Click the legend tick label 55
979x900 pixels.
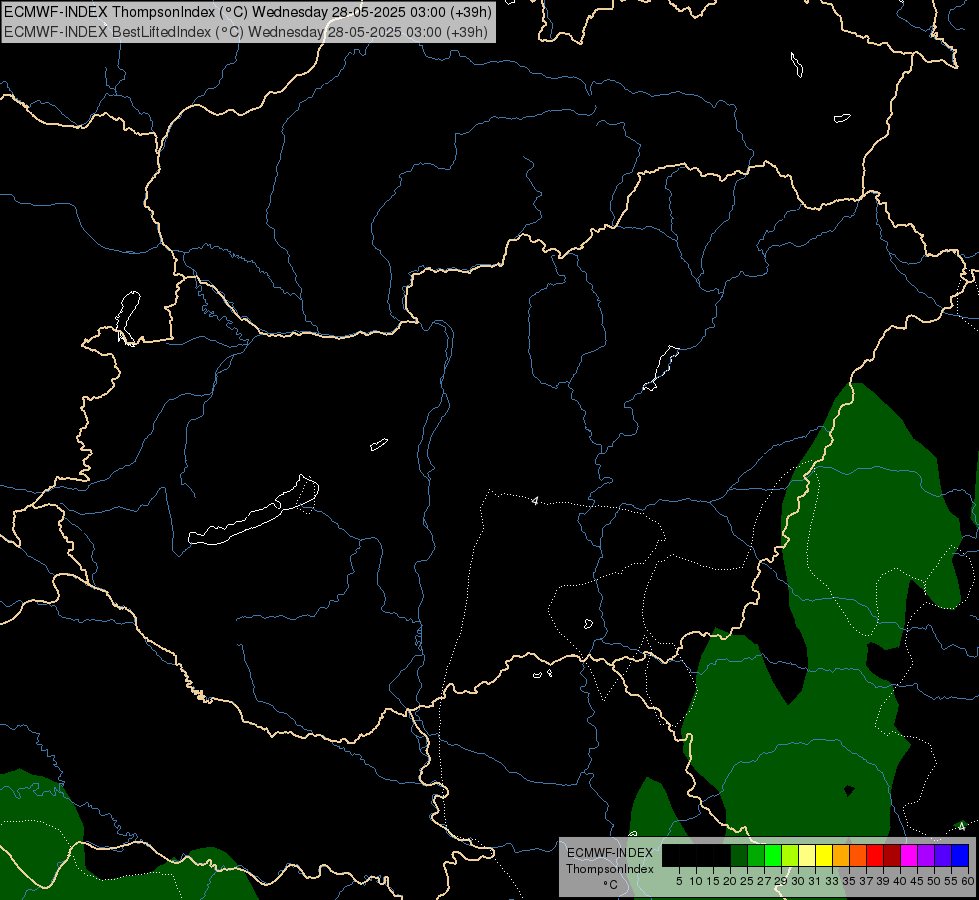(x=951, y=881)
